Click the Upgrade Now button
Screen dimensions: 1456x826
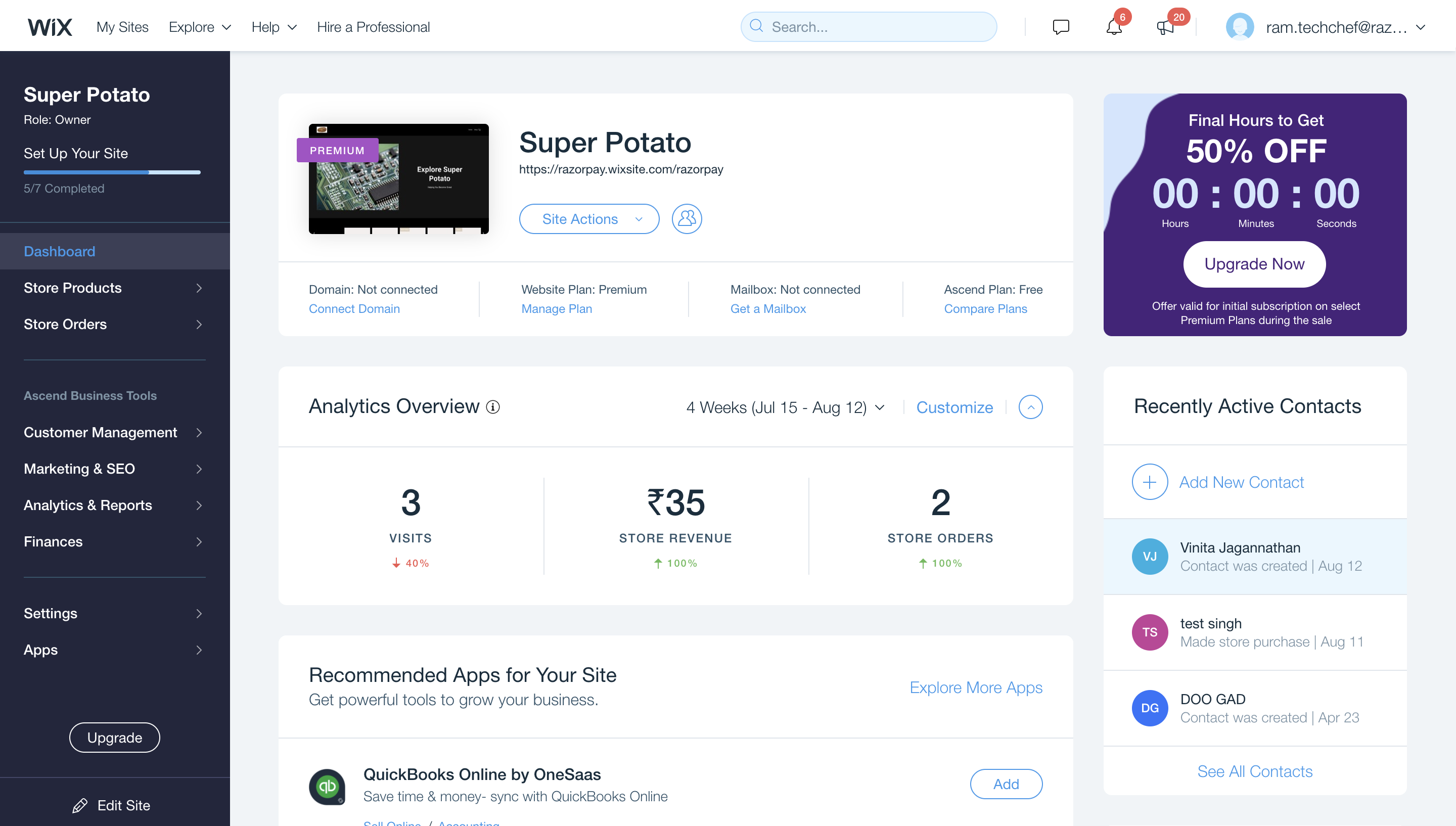click(x=1254, y=264)
